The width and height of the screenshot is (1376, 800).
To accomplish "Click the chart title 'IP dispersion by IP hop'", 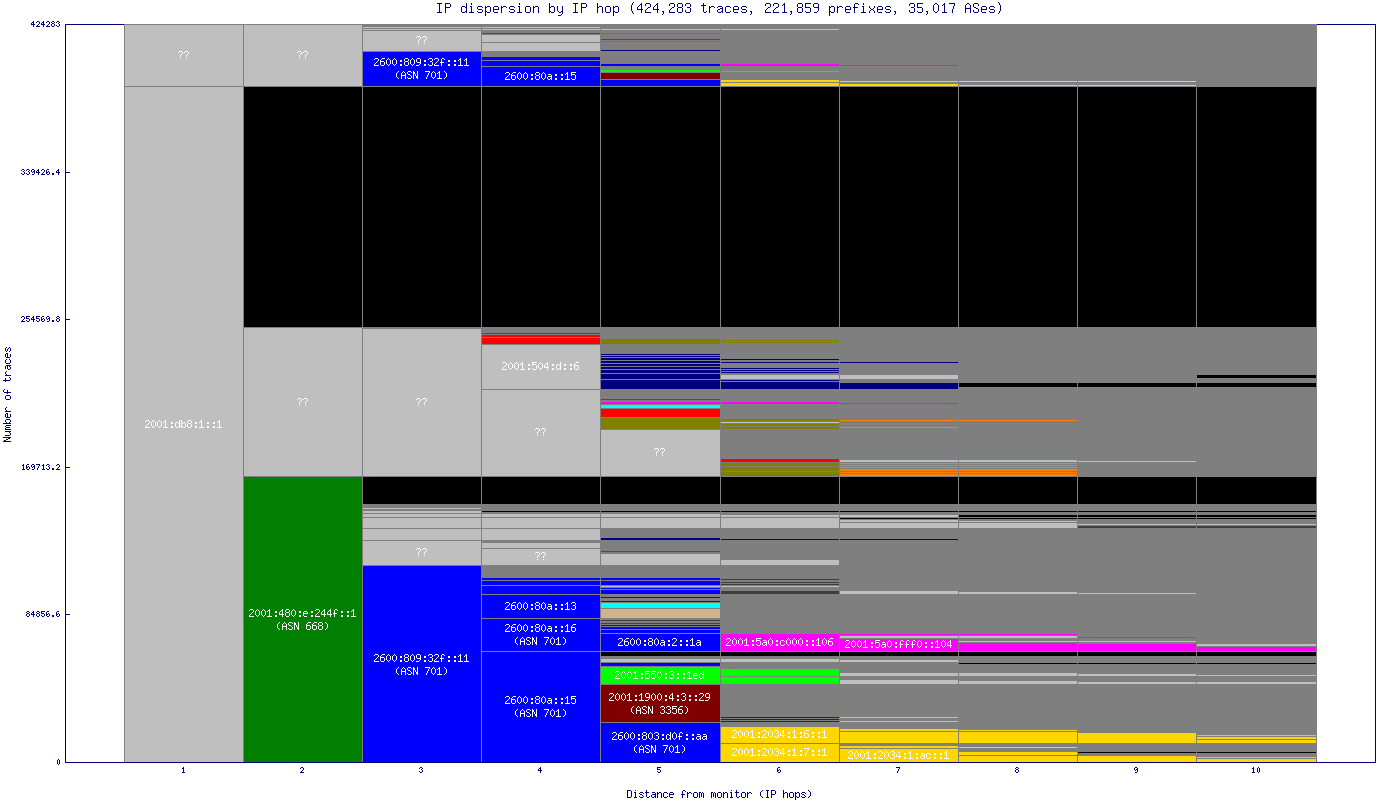I will [x=530, y=8].
